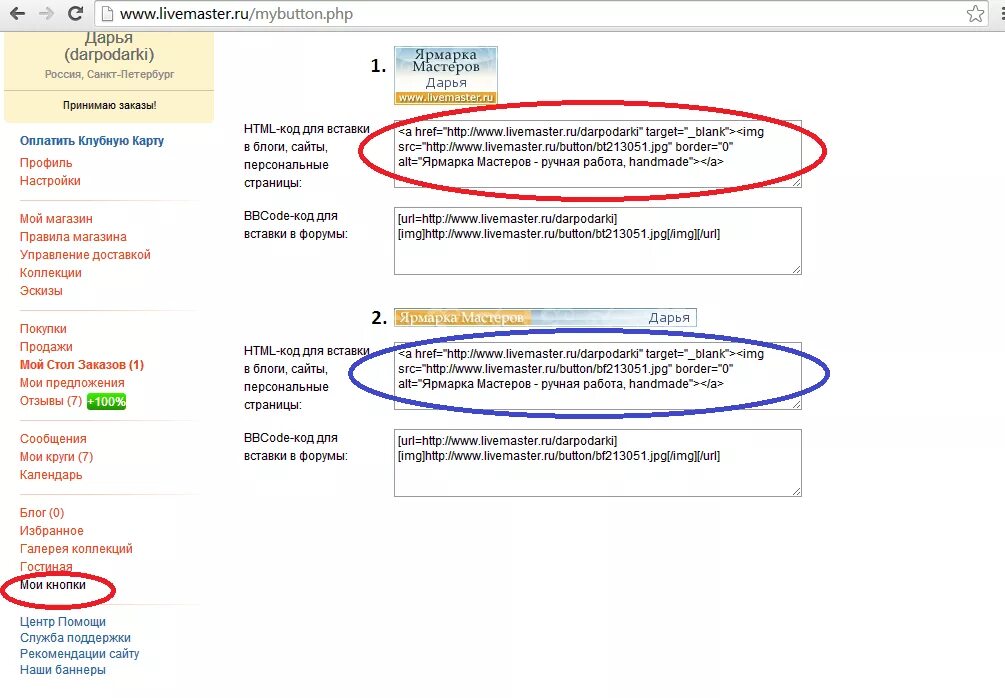This screenshot has width=1005, height=698.
Task: Click the browser forward arrow
Action: 46,13
